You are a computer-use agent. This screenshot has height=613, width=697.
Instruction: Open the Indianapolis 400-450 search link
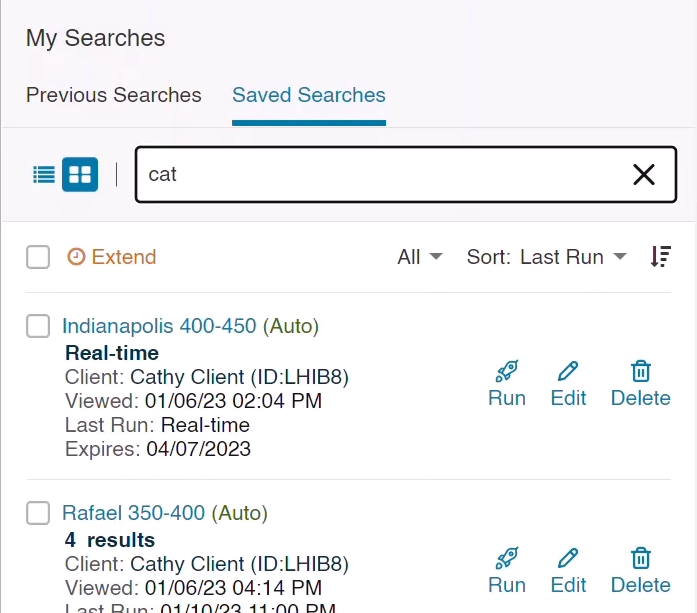(x=160, y=326)
